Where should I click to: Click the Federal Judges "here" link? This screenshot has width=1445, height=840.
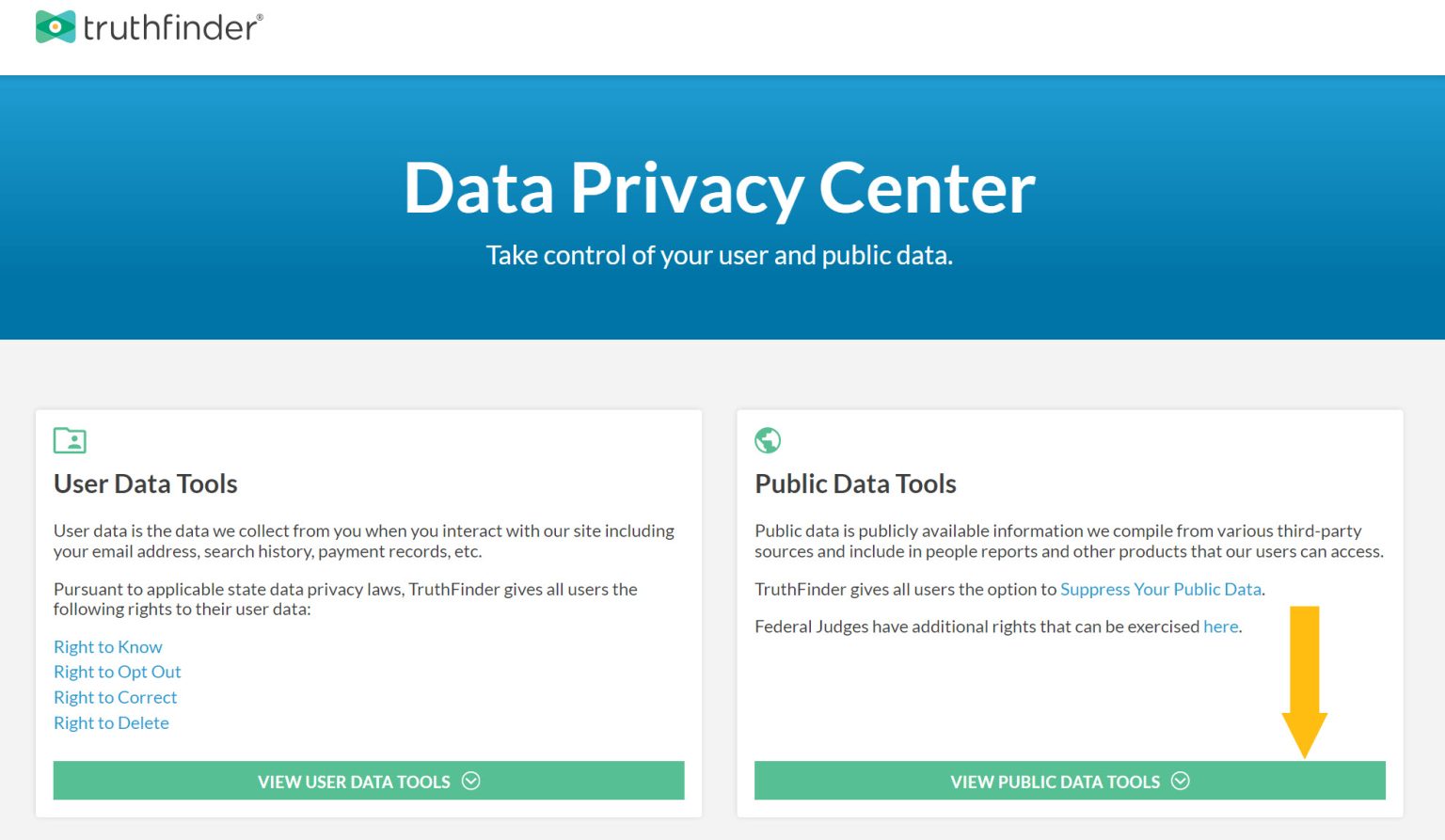click(x=1220, y=626)
